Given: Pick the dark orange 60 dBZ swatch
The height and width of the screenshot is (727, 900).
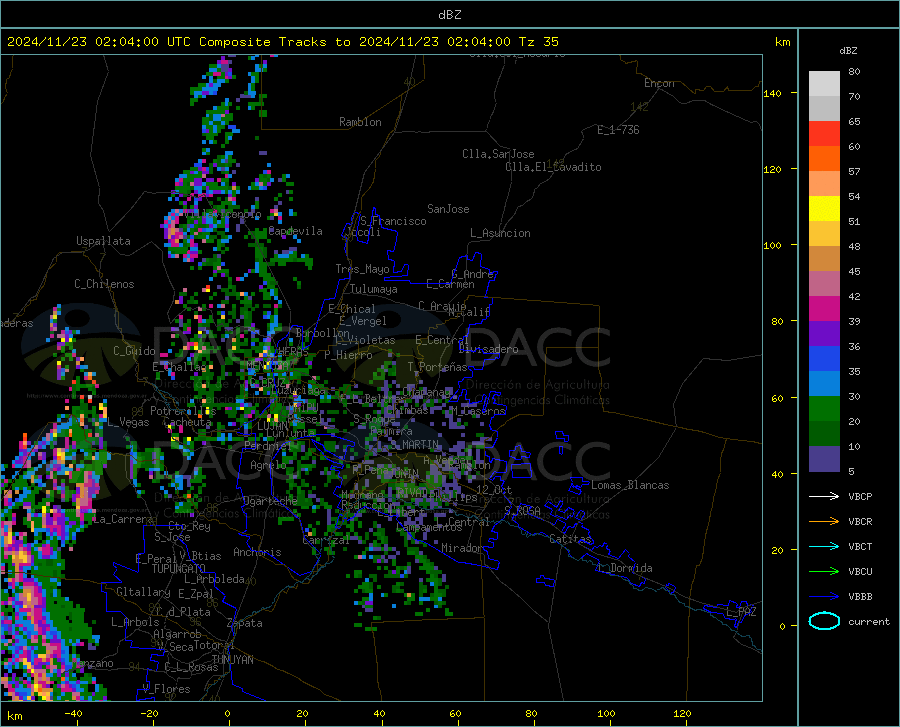Looking at the screenshot, I should pyautogui.click(x=824, y=159).
